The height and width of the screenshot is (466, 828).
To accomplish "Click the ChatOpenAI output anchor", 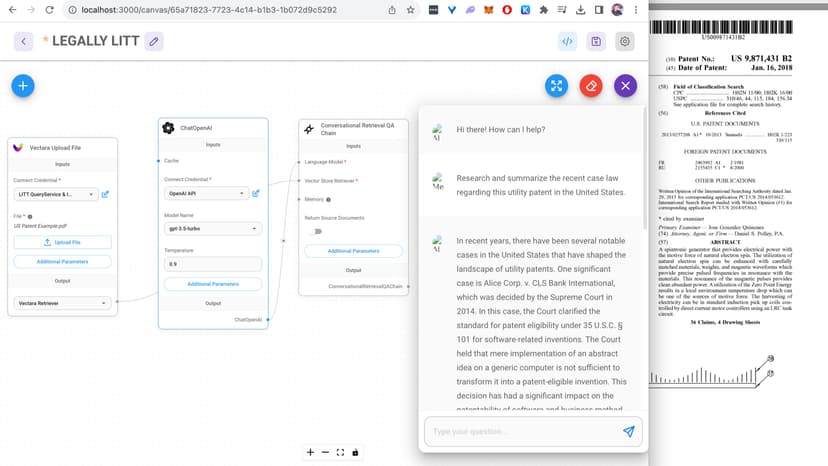I will [x=268, y=320].
